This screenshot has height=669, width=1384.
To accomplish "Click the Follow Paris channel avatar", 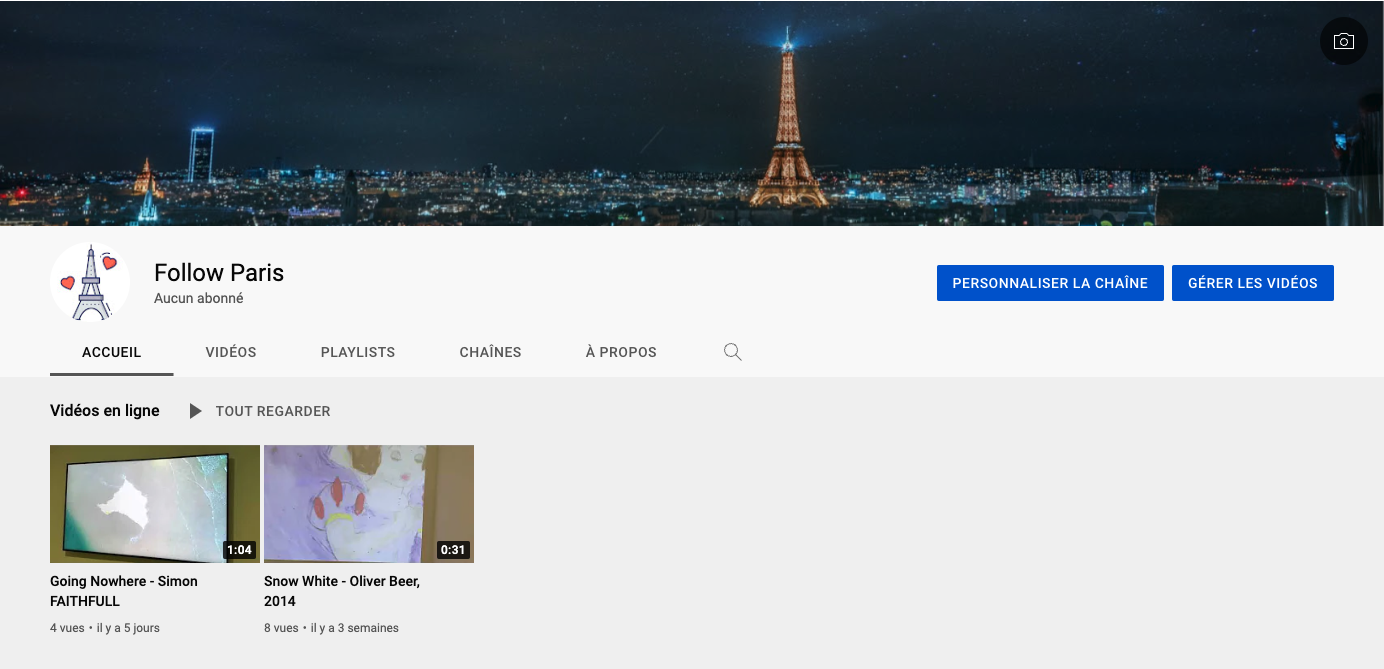I will pos(90,282).
